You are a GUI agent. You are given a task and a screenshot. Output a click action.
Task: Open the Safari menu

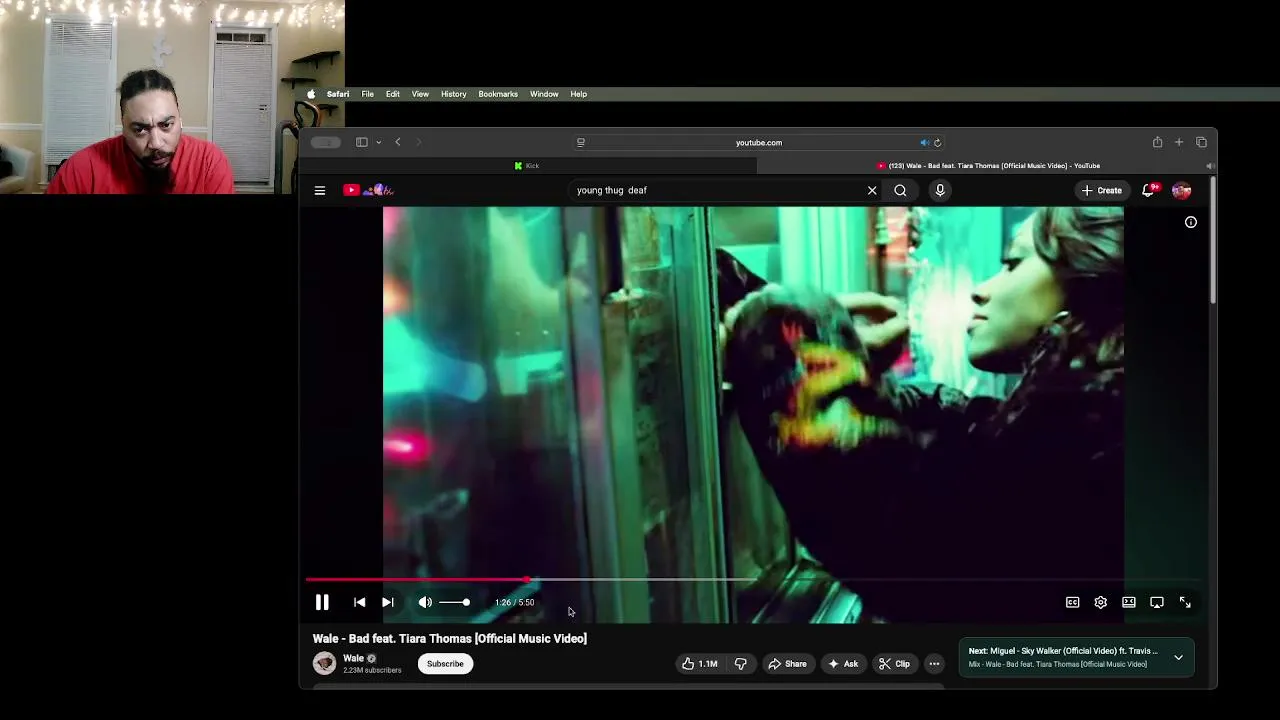coord(338,94)
